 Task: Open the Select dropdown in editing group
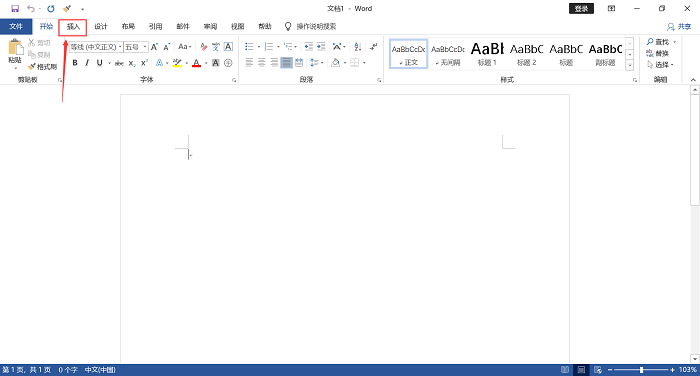click(x=660, y=65)
